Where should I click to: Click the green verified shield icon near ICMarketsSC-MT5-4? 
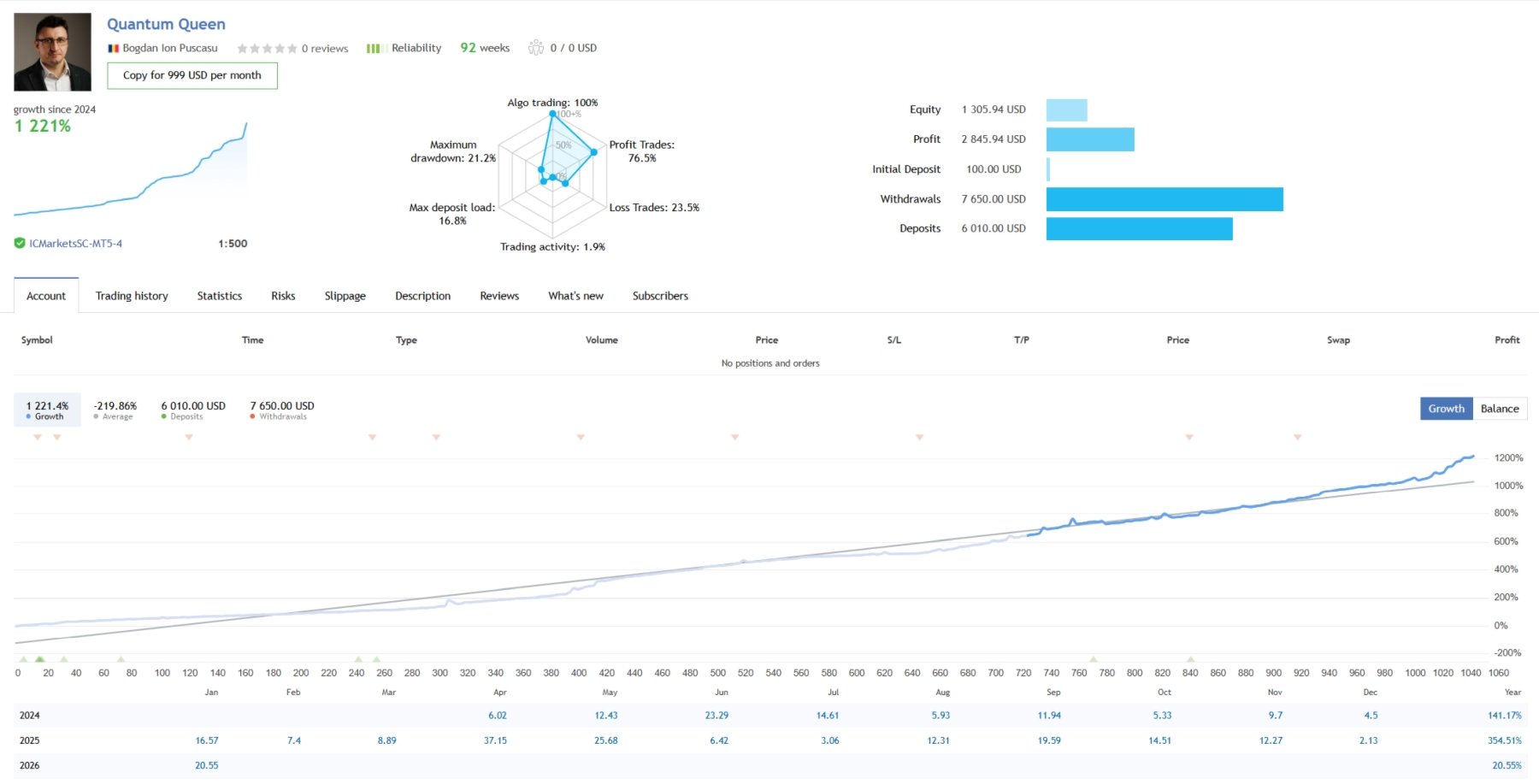tap(20, 244)
